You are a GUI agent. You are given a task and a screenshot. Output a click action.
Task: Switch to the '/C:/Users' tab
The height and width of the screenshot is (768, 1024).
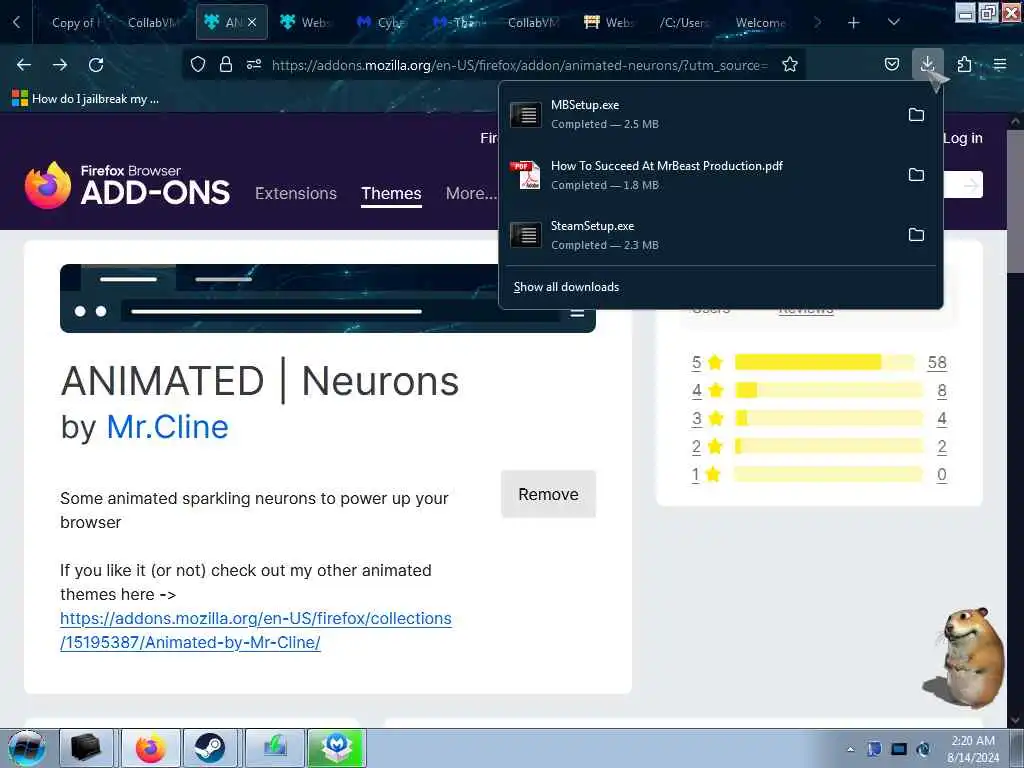click(684, 23)
